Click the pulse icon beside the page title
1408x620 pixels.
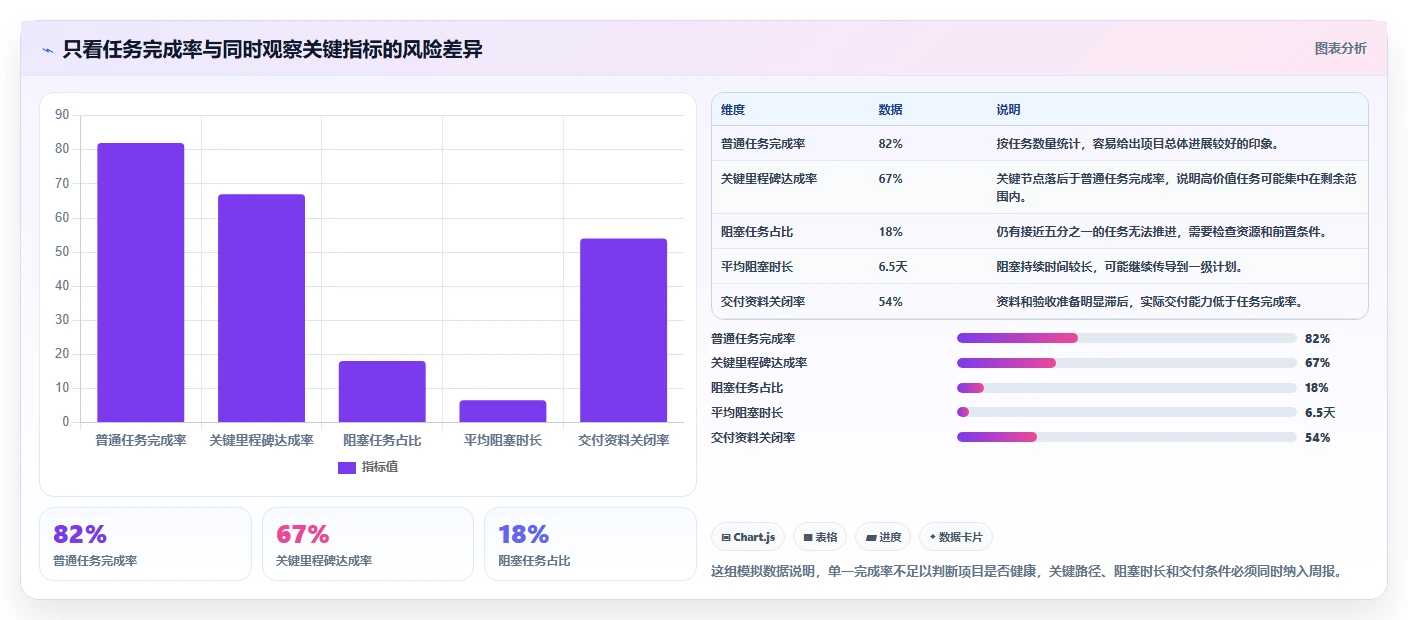[47, 49]
